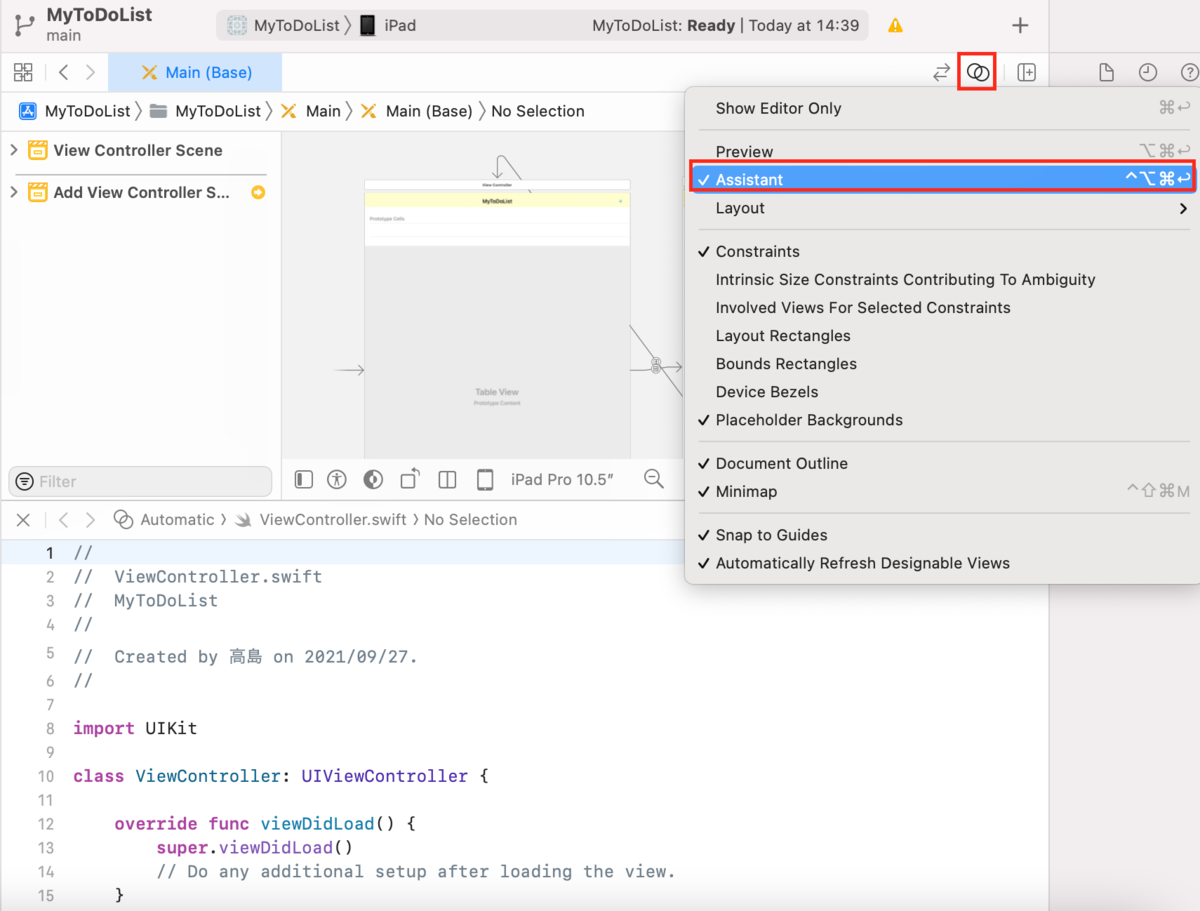
Task: Open the assistant's No Selection breadcrumb
Action: tap(471, 520)
